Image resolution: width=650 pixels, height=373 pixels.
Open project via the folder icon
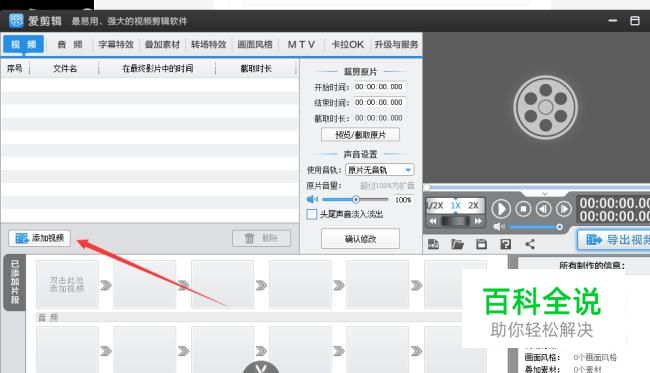[x=457, y=244]
